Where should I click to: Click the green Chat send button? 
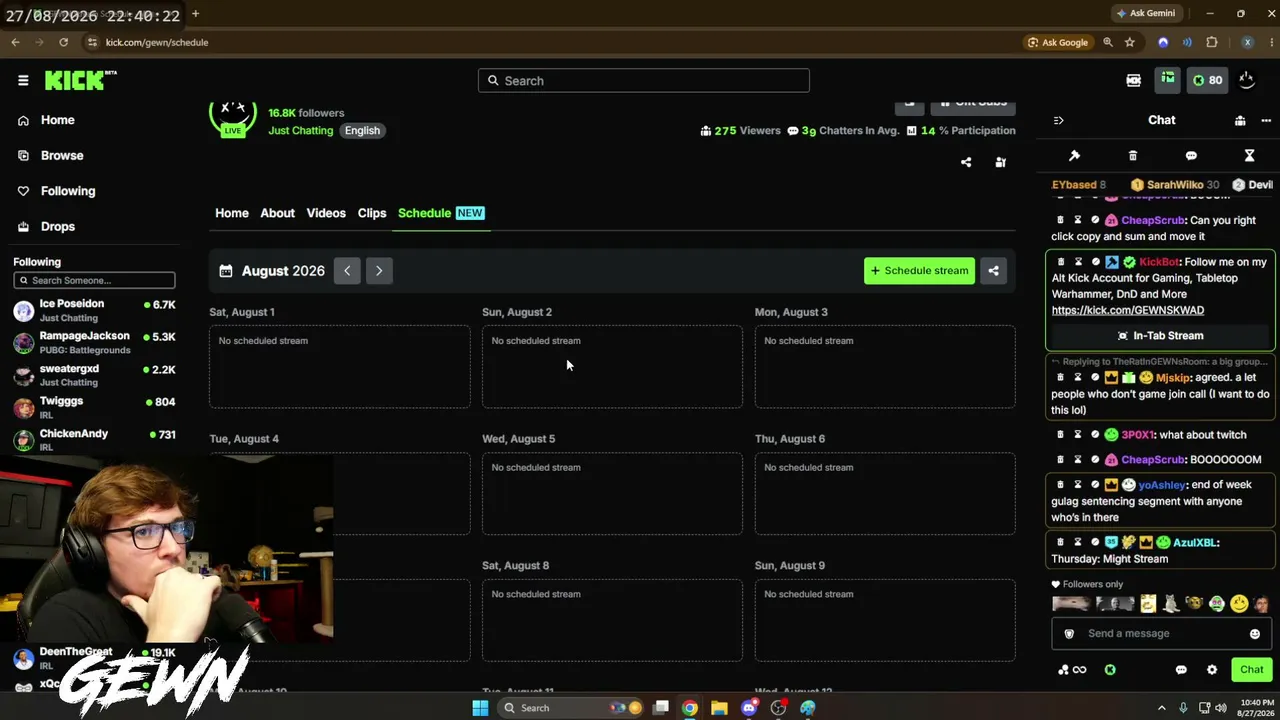click(1252, 670)
